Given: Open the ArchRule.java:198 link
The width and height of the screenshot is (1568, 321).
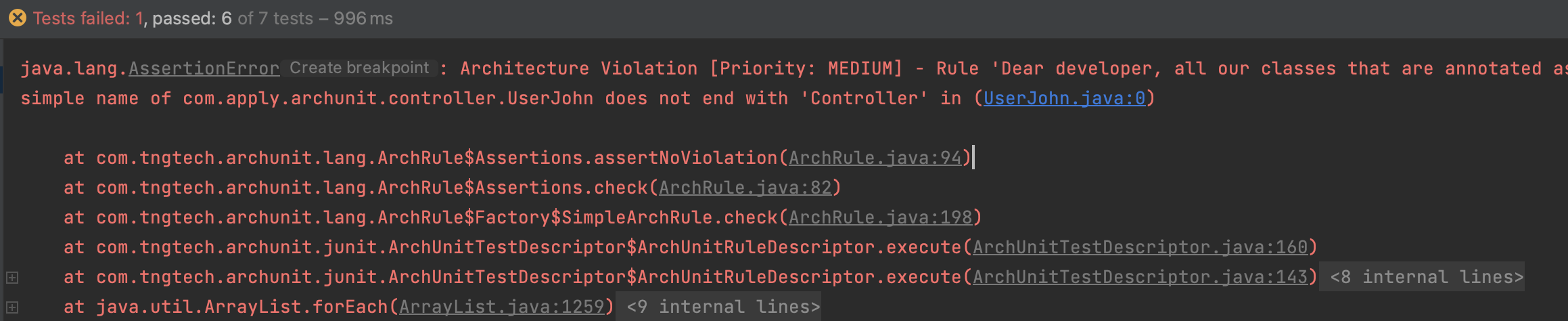Looking at the screenshot, I should (881, 217).
